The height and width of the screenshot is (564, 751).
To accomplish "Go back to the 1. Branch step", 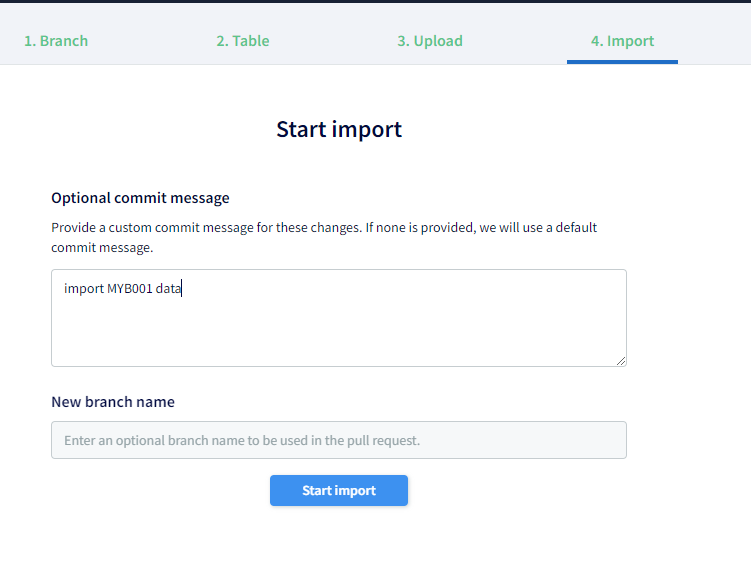I will (x=56, y=41).
